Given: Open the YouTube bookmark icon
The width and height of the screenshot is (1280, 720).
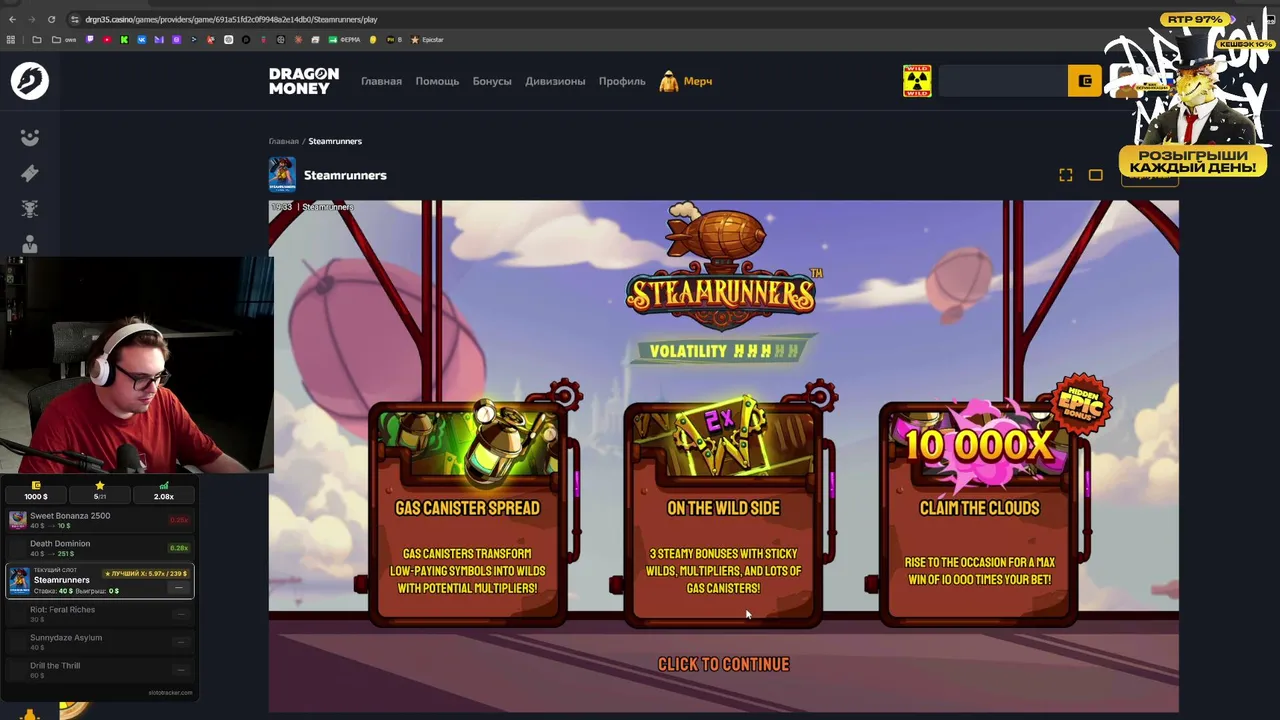Looking at the screenshot, I should (107, 40).
